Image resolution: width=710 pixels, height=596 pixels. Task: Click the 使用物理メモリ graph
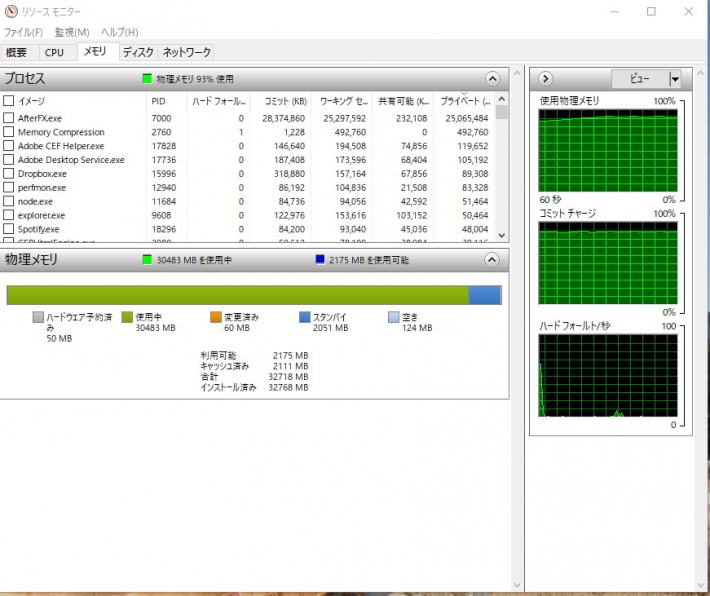pos(608,150)
